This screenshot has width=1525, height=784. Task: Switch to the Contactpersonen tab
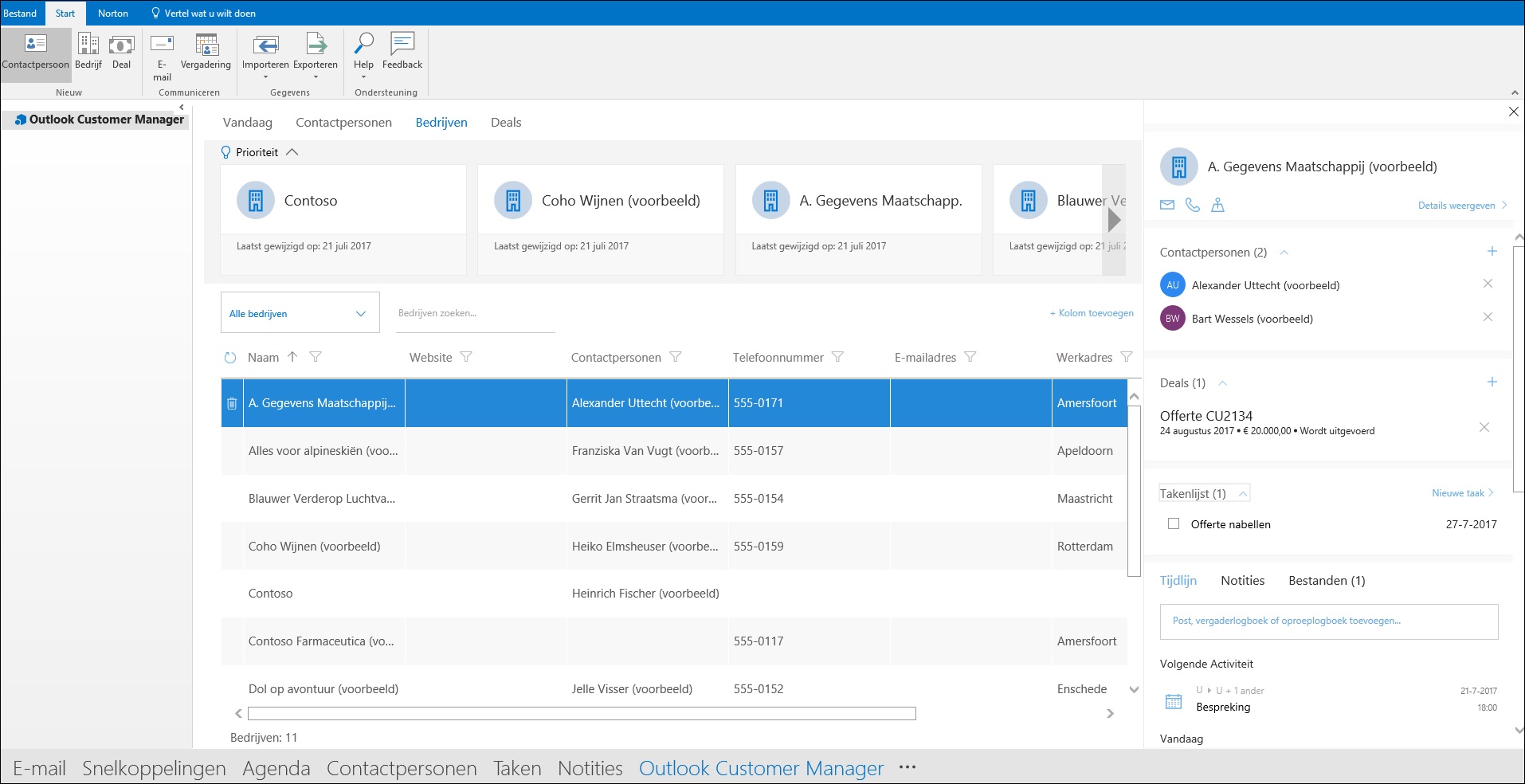(x=343, y=122)
